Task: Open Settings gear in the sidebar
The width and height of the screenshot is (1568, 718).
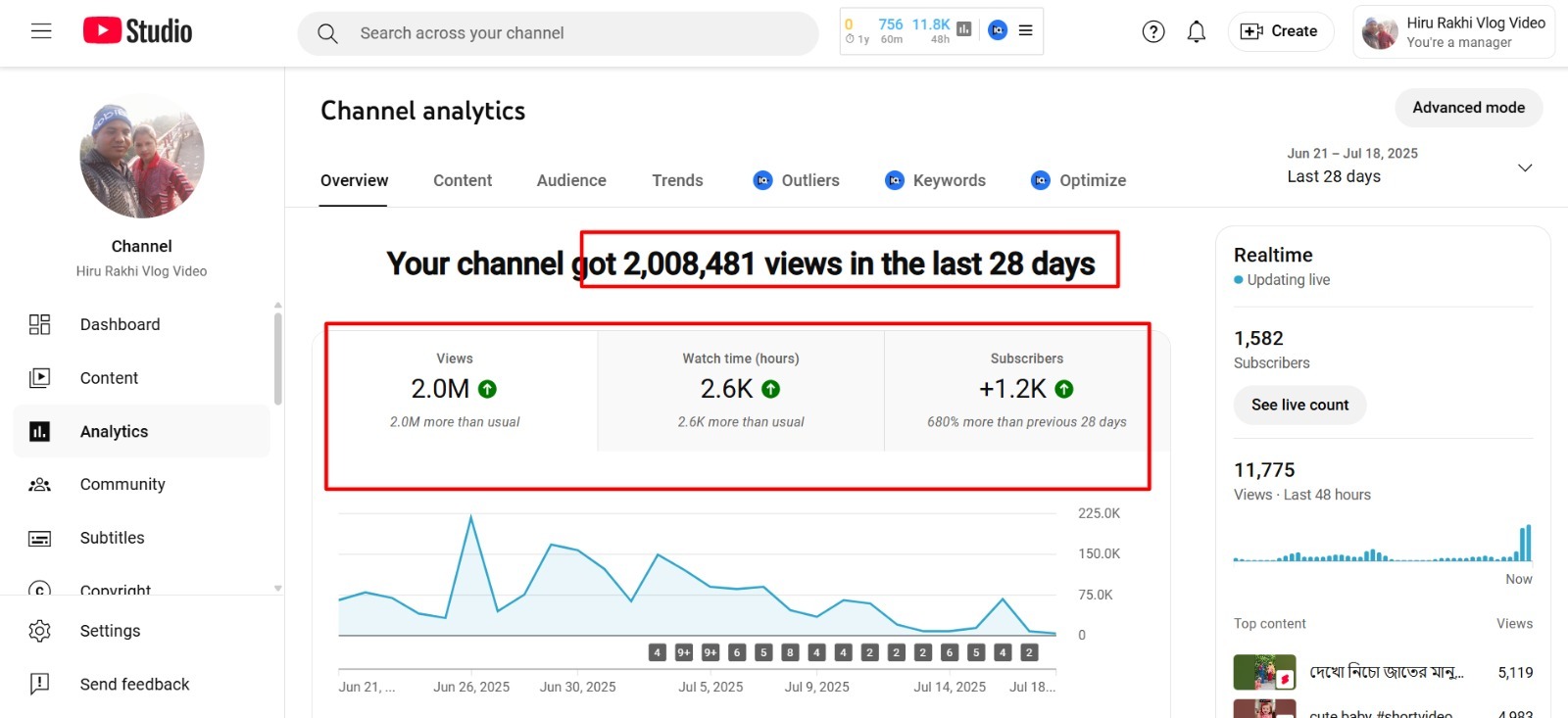Action: pyautogui.click(x=110, y=631)
